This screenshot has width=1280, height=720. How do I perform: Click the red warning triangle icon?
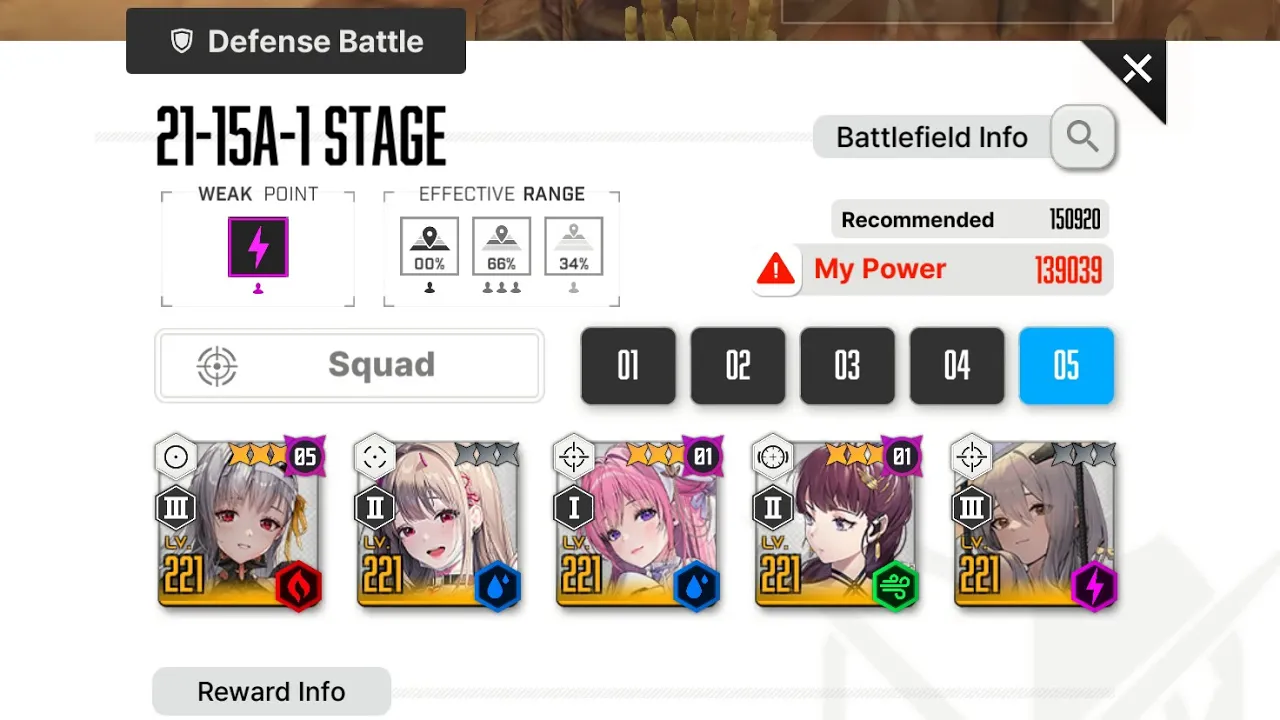776,269
